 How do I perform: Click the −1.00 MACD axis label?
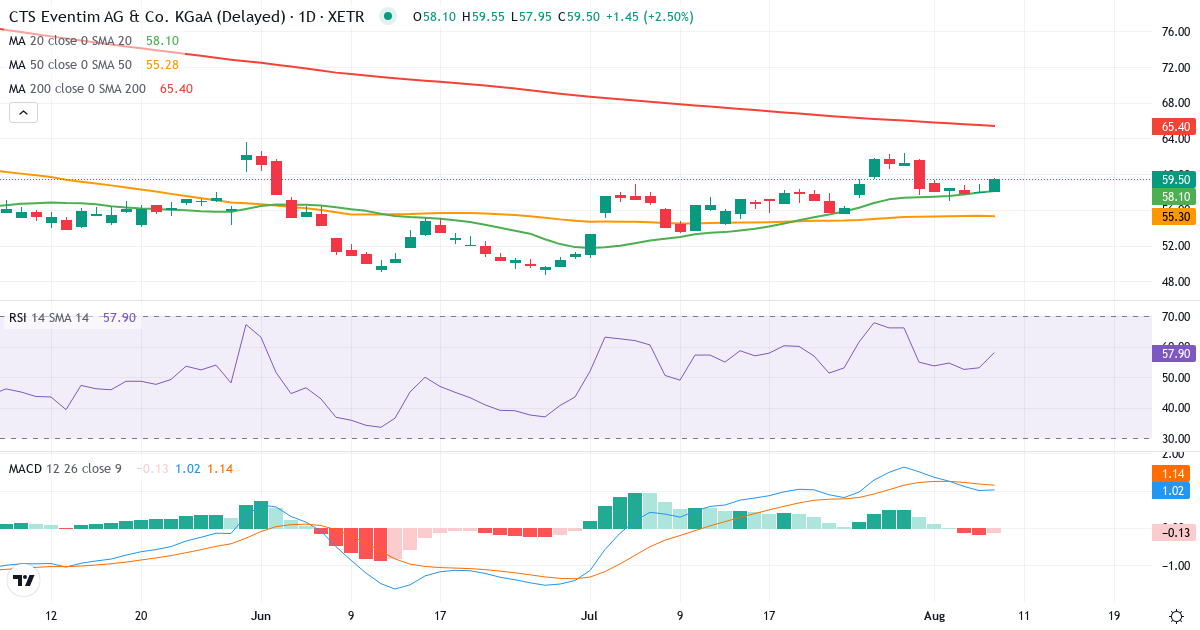[x=1176, y=565]
